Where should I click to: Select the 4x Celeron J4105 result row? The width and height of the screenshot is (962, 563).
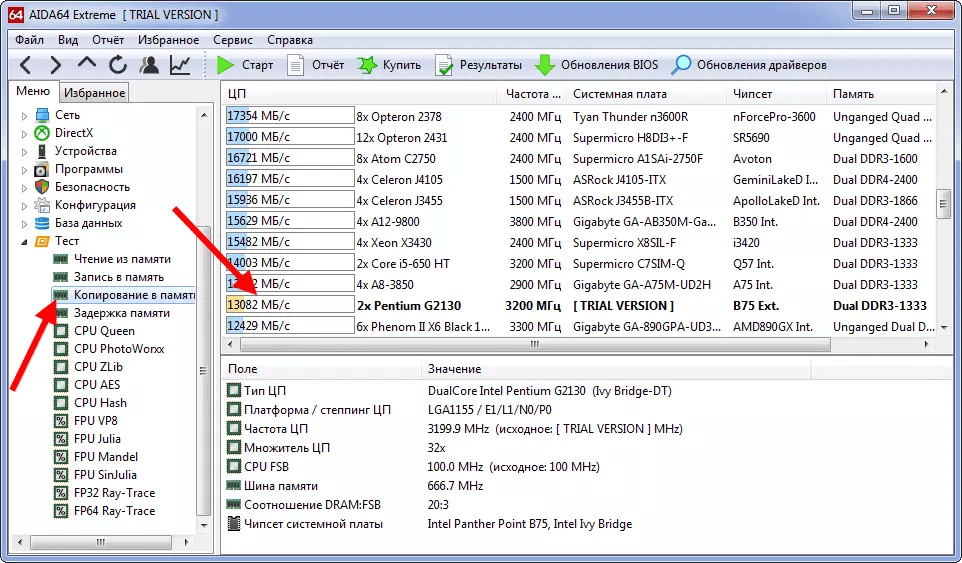click(x=579, y=180)
